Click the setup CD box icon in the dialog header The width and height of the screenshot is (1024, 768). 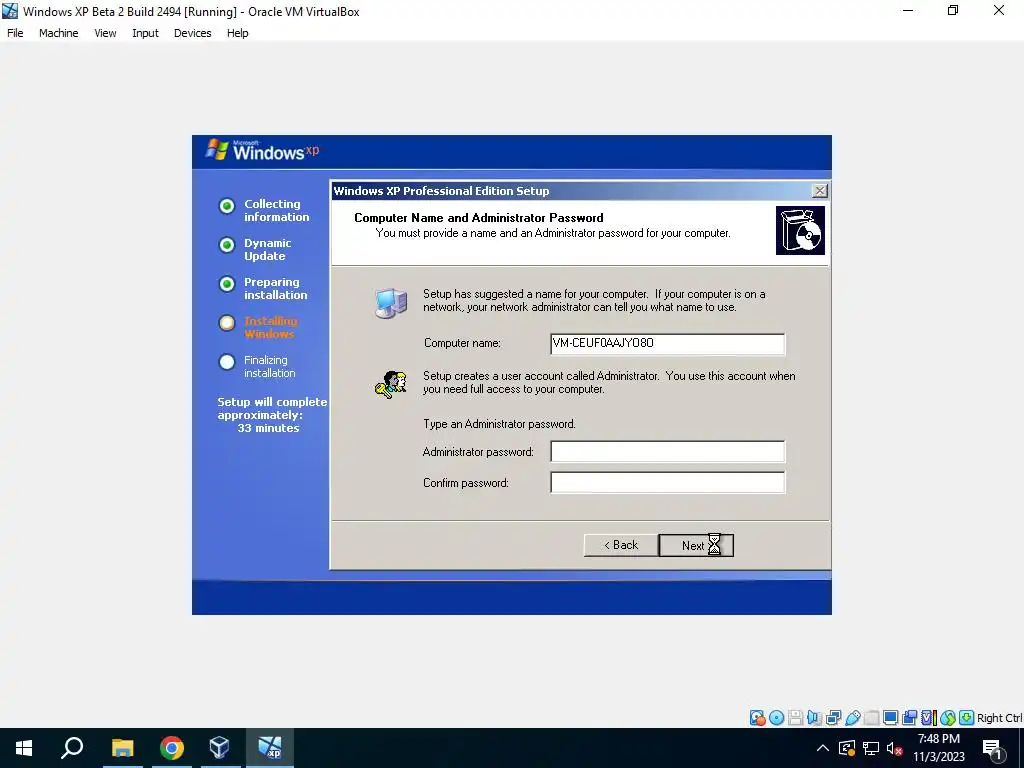[x=800, y=231]
